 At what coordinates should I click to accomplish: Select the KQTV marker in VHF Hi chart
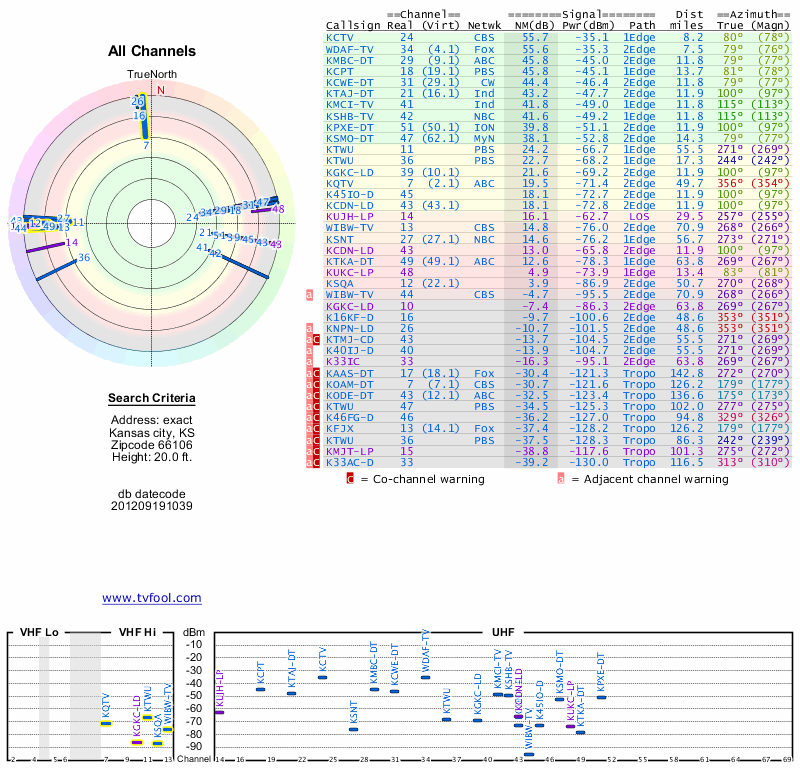pyautogui.click(x=106, y=722)
